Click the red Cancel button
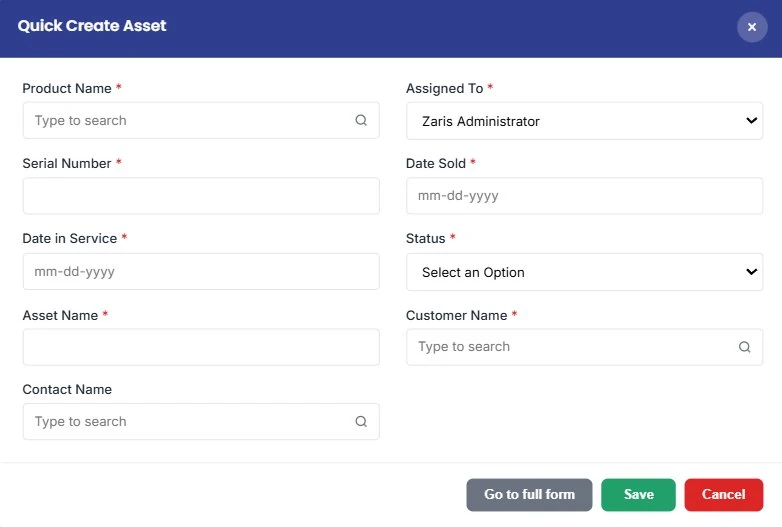This screenshot has height=527, width=782. click(x=724, y=495)
